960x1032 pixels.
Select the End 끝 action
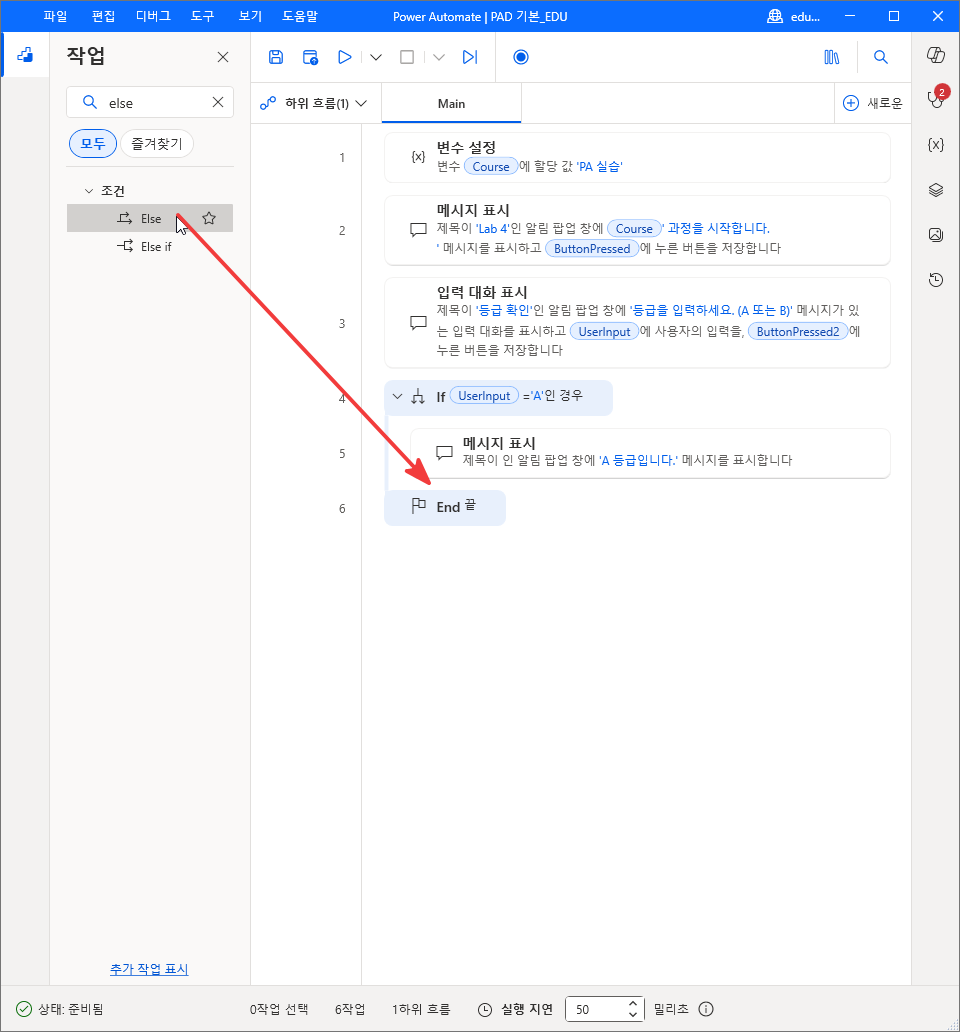(x=445, y=507)
